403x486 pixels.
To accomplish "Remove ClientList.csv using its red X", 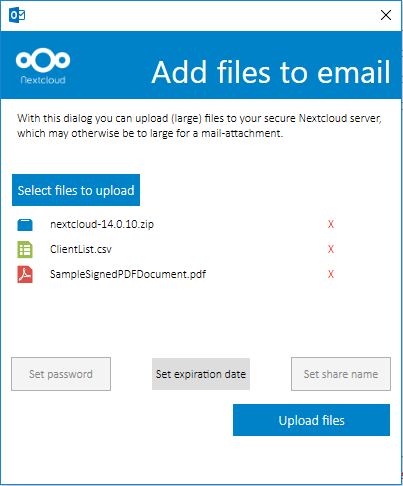I will pos(331,249).
